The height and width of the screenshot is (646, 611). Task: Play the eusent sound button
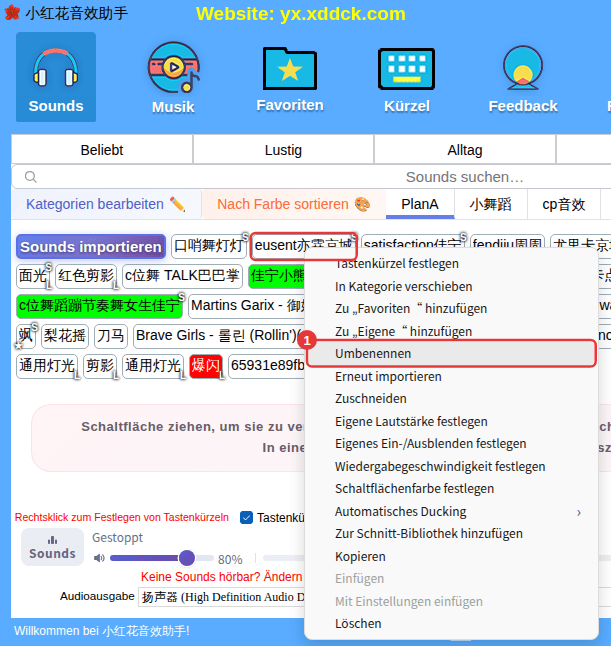(x=304, y=246)
